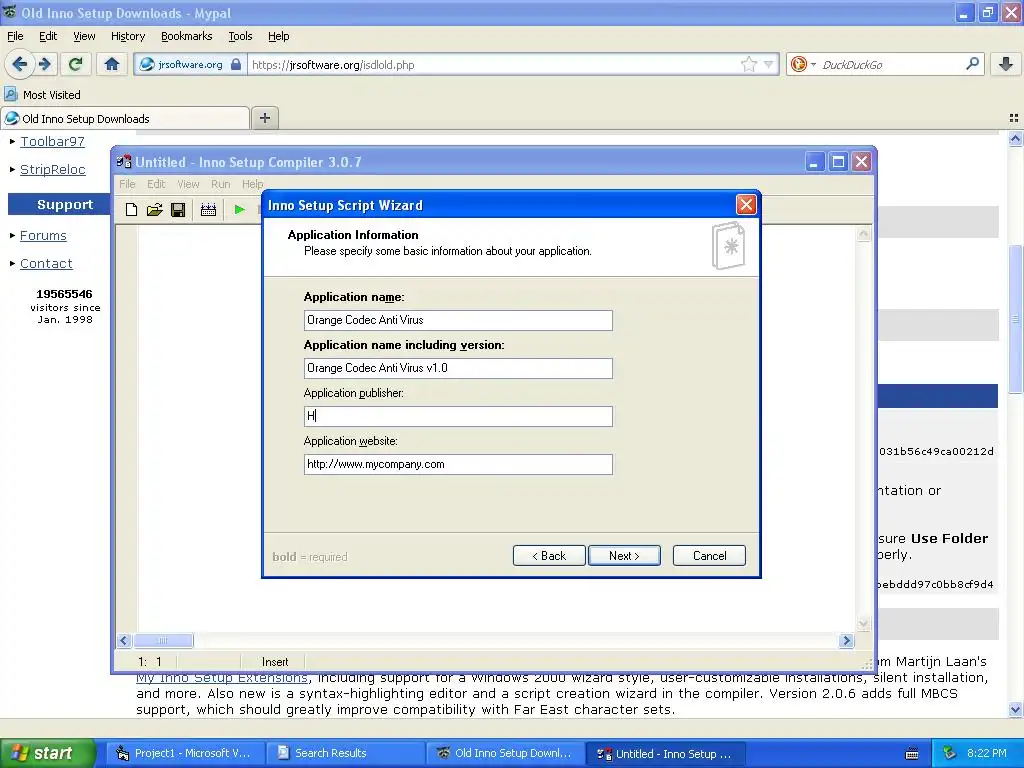Click the Application name including version field
Viewport: 1024px width, 768px height.
[x=458, y=368]
